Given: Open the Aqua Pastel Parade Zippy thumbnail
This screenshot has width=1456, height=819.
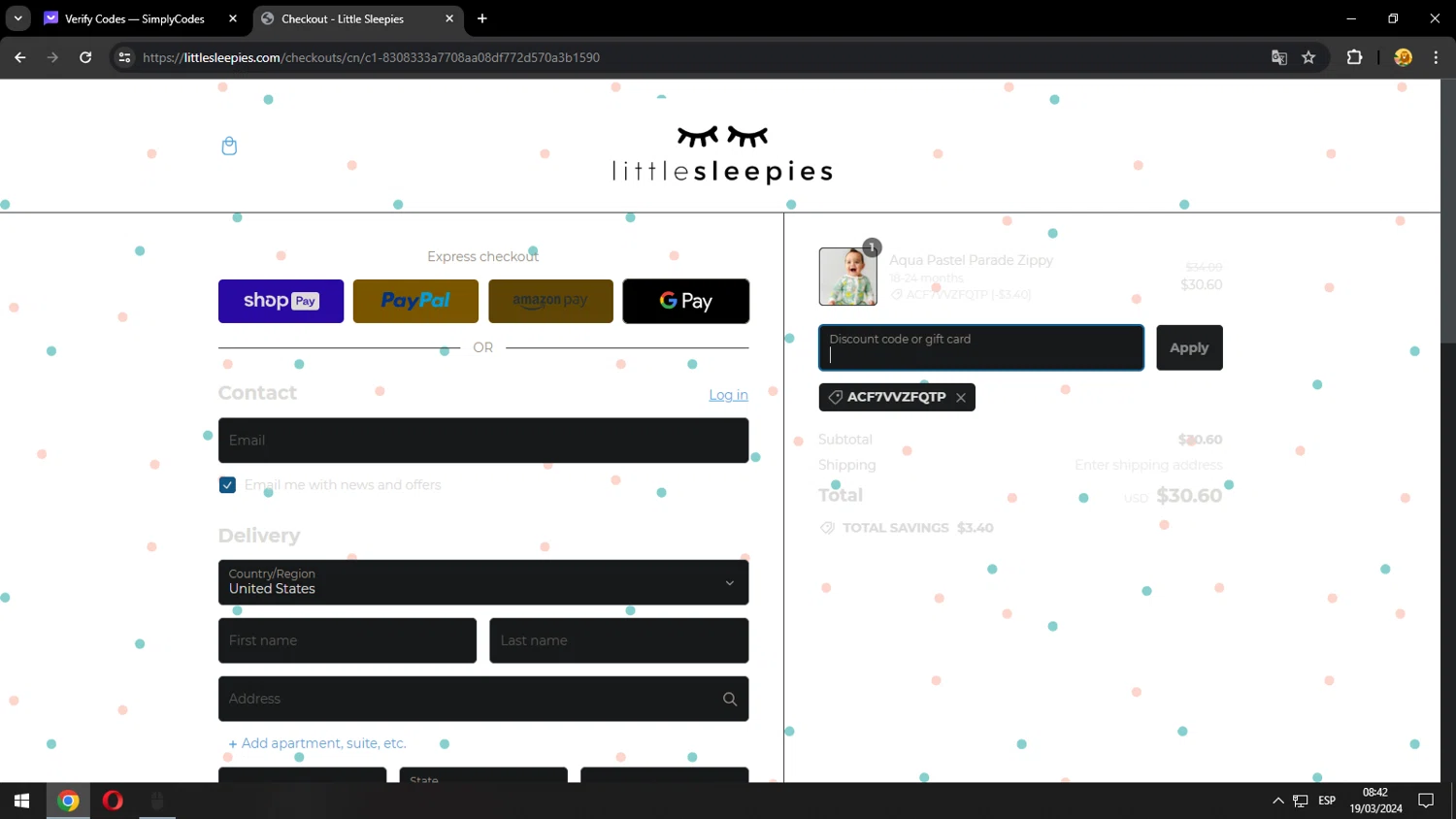Looking at the screenshot, I should click(x=847, y=277).
